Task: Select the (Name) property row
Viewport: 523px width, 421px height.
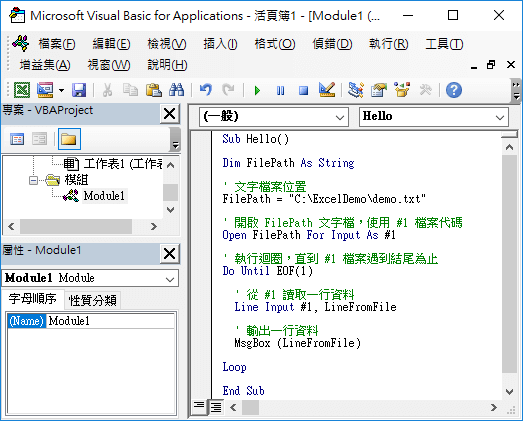Action: pyautogui.click(x=26, y=321)
